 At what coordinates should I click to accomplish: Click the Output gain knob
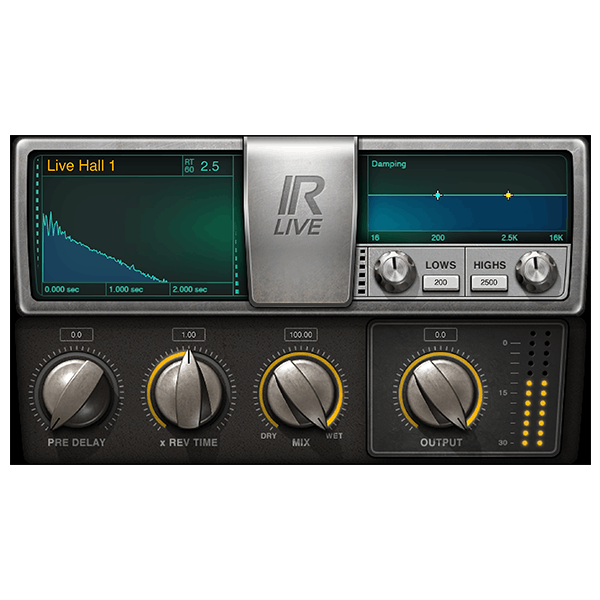(440, 389)
